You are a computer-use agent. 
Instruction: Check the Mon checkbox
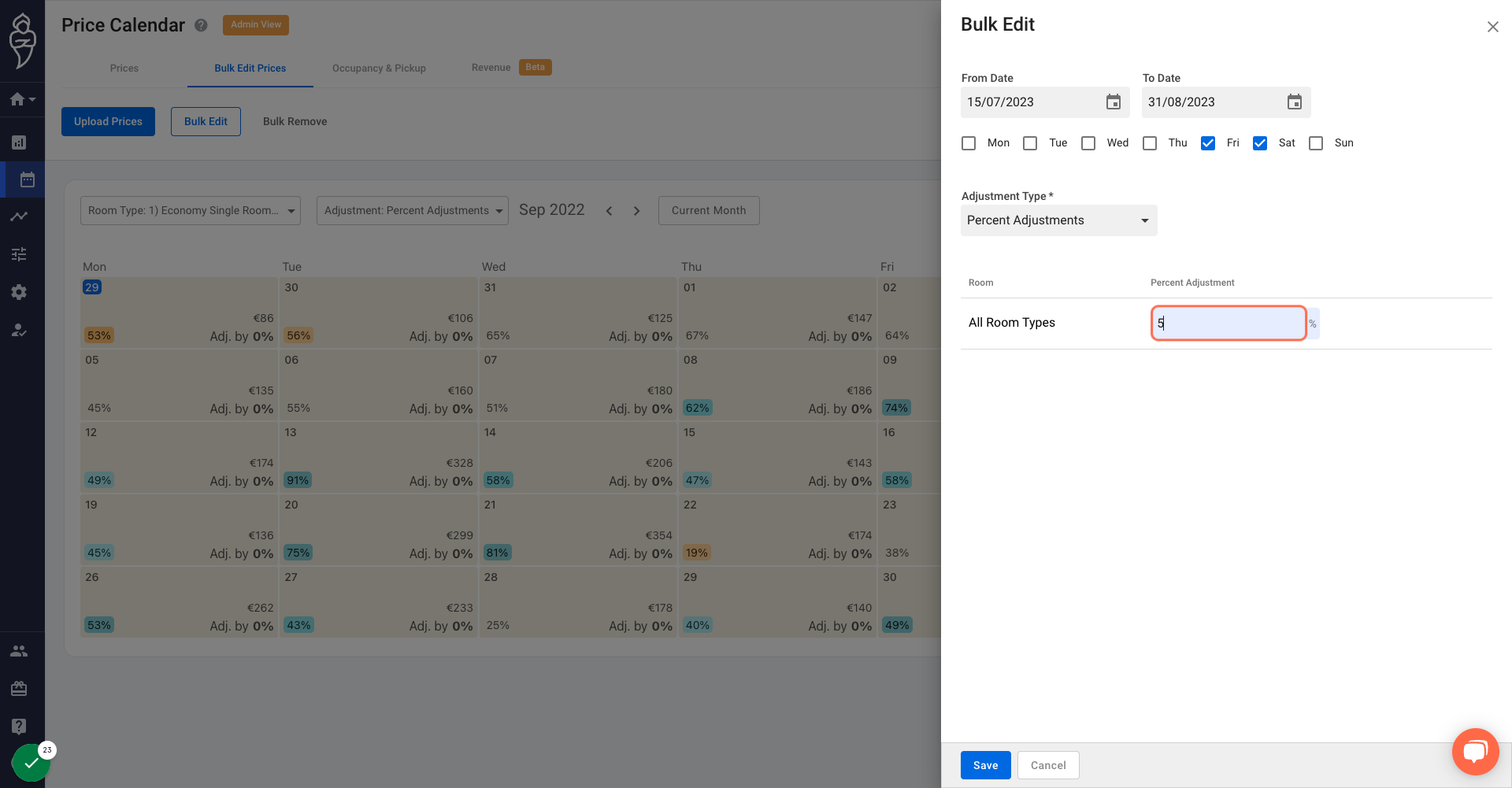(x=969, y=143)
